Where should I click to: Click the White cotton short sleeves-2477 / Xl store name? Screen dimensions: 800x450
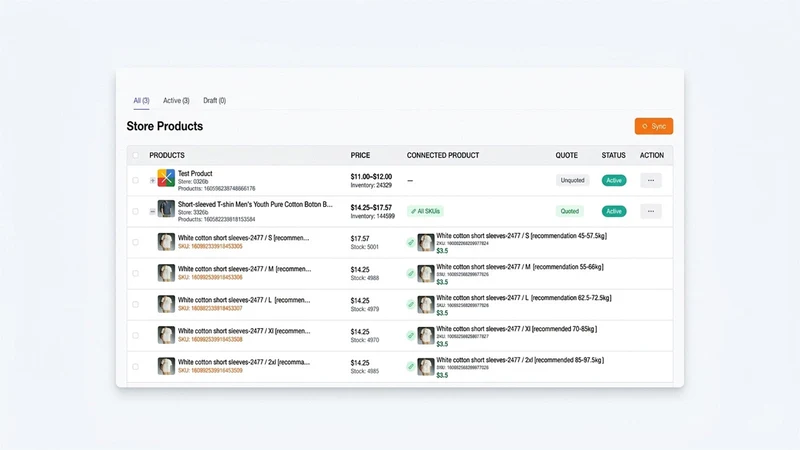click(244, 331)
